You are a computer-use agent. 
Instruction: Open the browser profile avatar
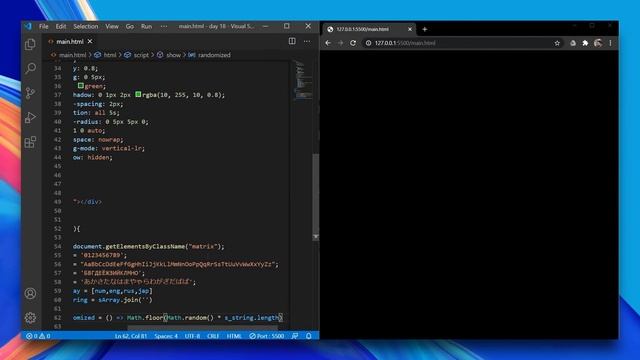pyautogui.click(x=598, y=43)
